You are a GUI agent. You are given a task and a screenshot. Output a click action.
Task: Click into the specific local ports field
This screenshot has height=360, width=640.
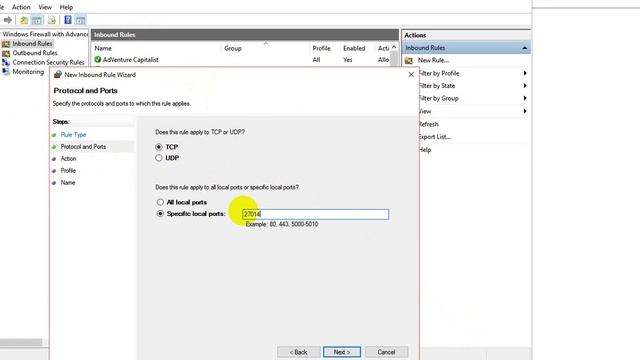316,214
